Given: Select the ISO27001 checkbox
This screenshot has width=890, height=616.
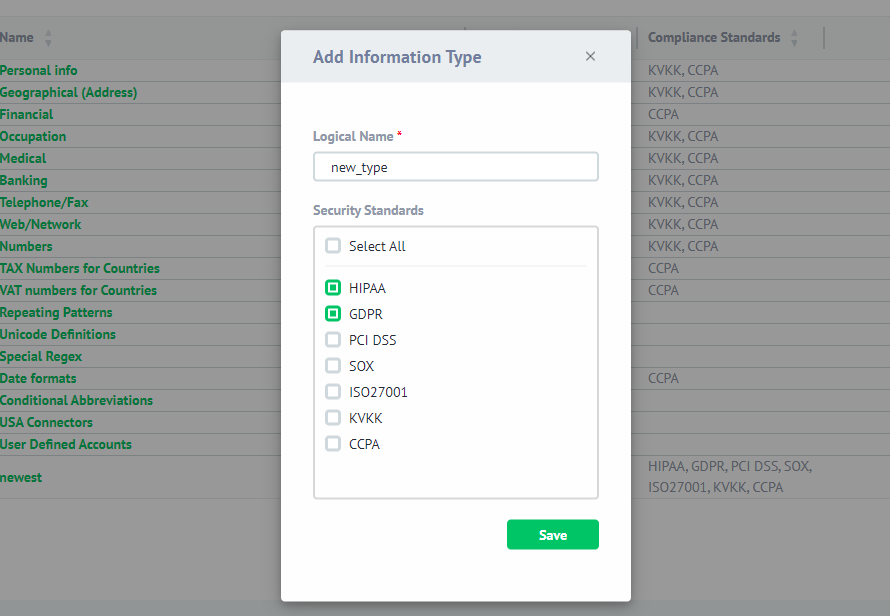Looking at the screenshot, I should 333,392.
